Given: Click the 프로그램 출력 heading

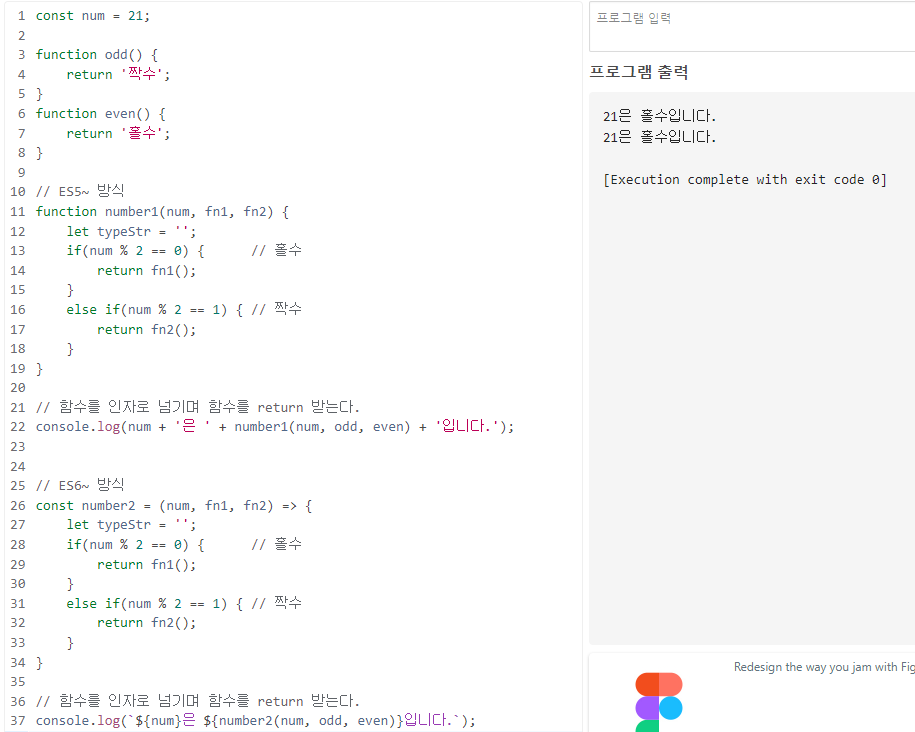Looking at the screenshot, I should point(639,72).
